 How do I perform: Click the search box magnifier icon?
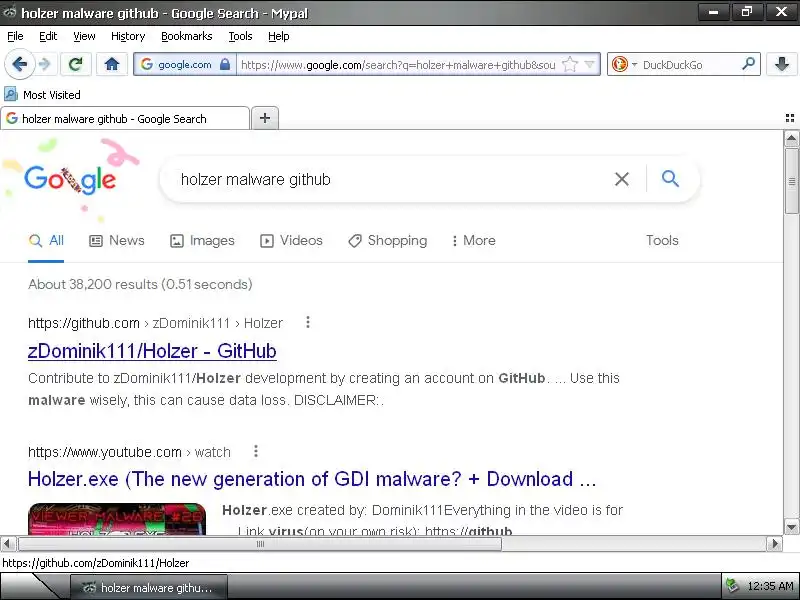click(x=748, y=64)
